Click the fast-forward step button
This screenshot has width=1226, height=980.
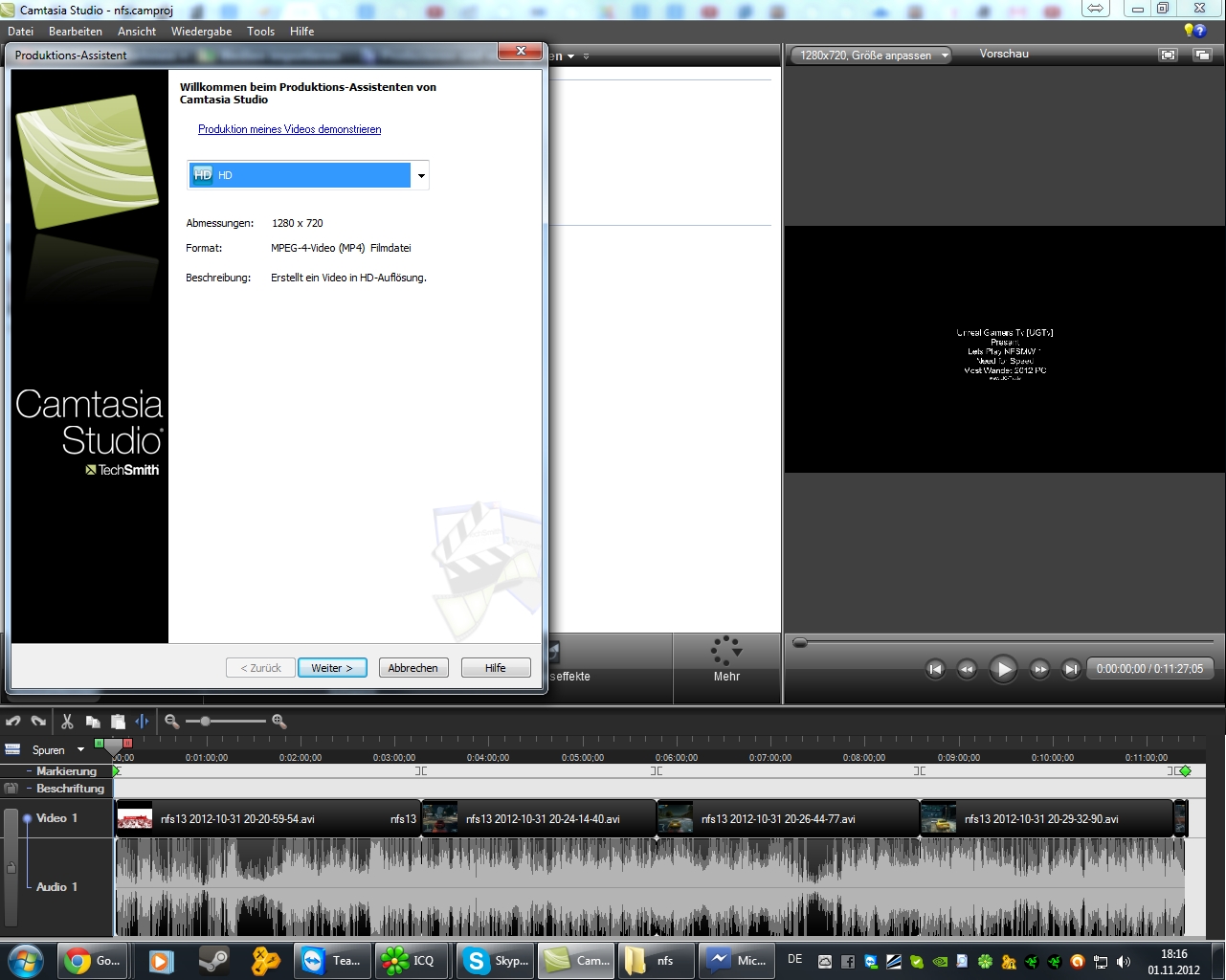coord(1039,669)
